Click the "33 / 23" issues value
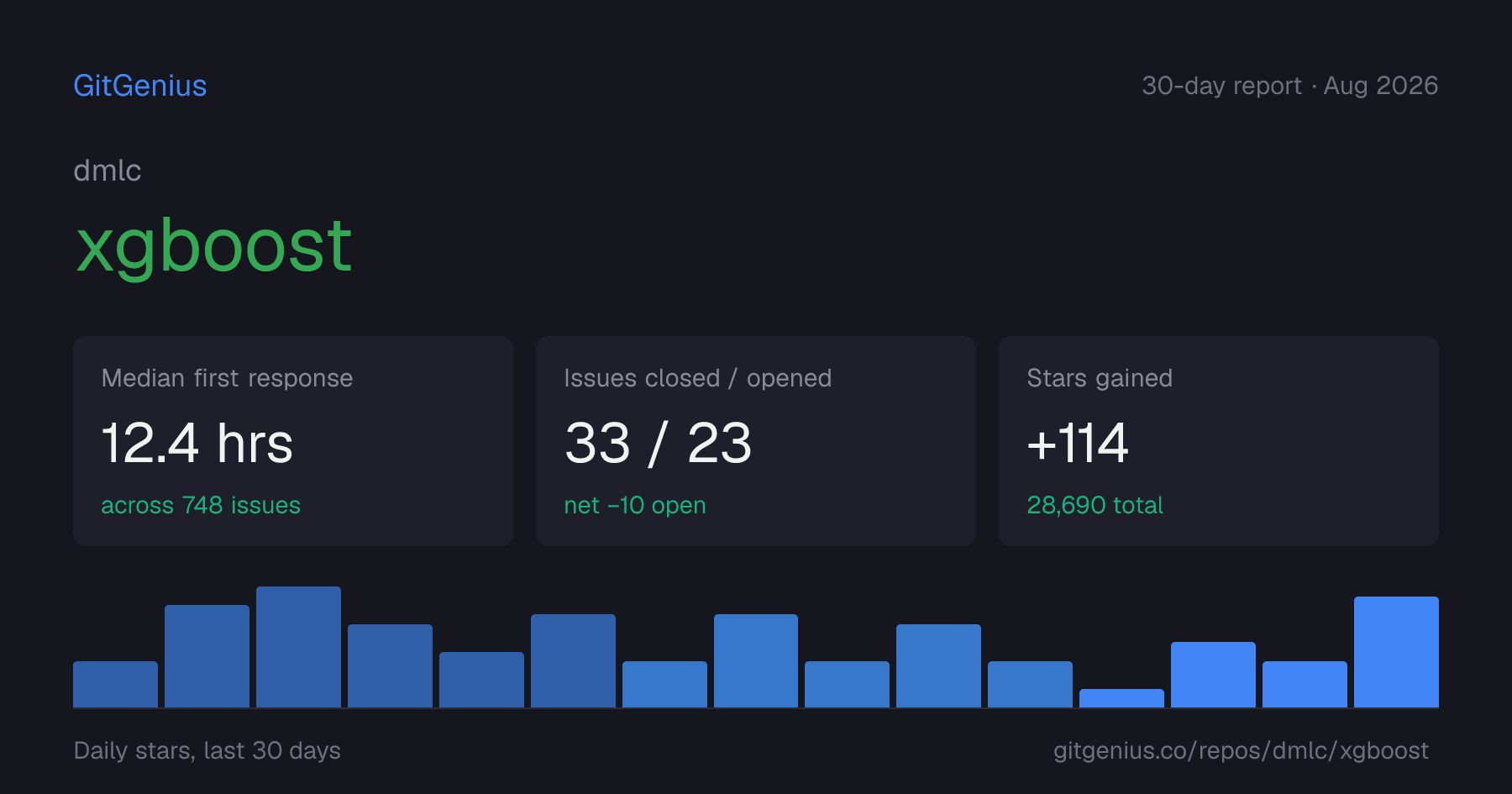1512x794 pixels. point(659,443)
